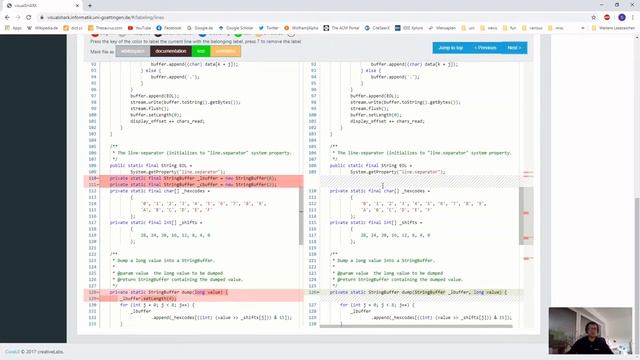This screenshot has height=360, width=640.
Task: Bookmark this page with the star icon
Action: click(593, 18)
